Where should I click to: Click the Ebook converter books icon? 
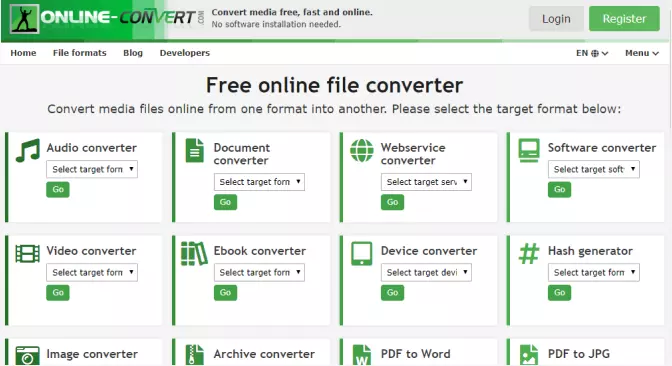coord(194,254)
